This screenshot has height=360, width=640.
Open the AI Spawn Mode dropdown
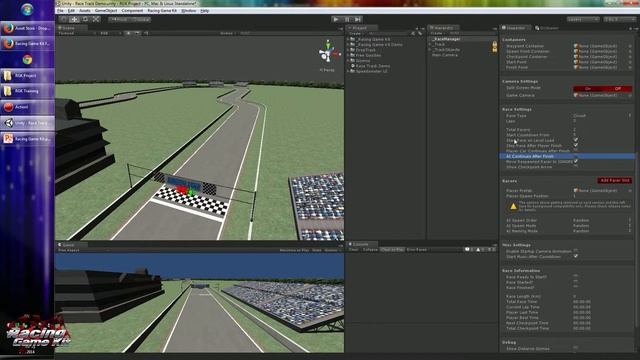tap(602, 226)
